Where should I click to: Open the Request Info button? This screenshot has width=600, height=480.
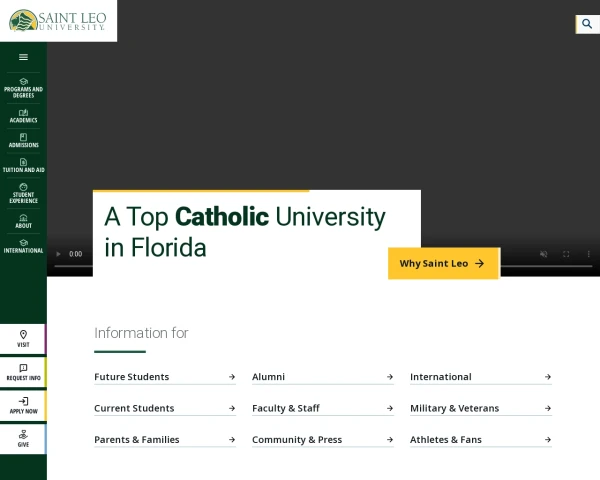point(23,372)
